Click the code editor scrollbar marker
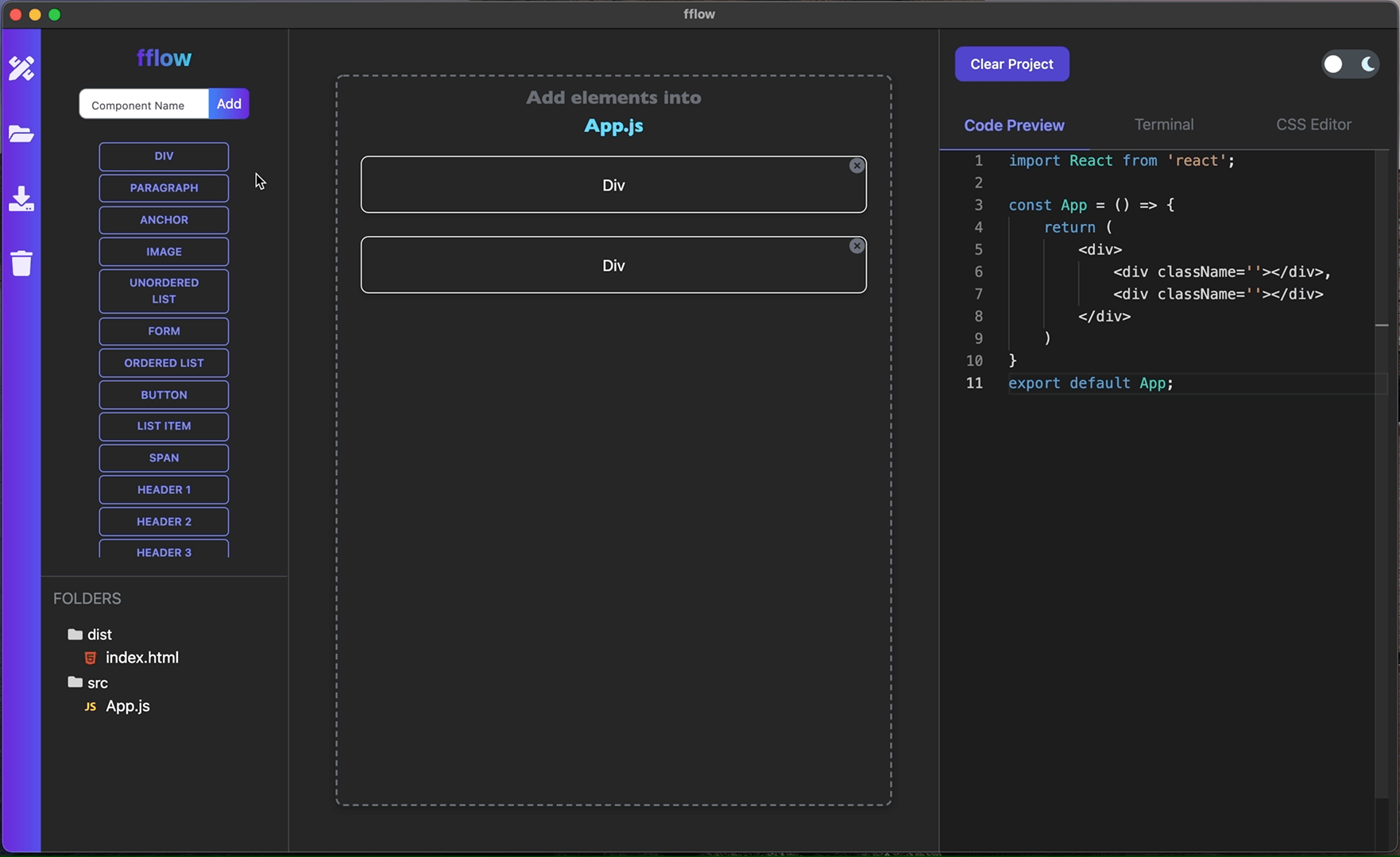This screenshot has height=857, width=1400. (x=1382, y=326)
